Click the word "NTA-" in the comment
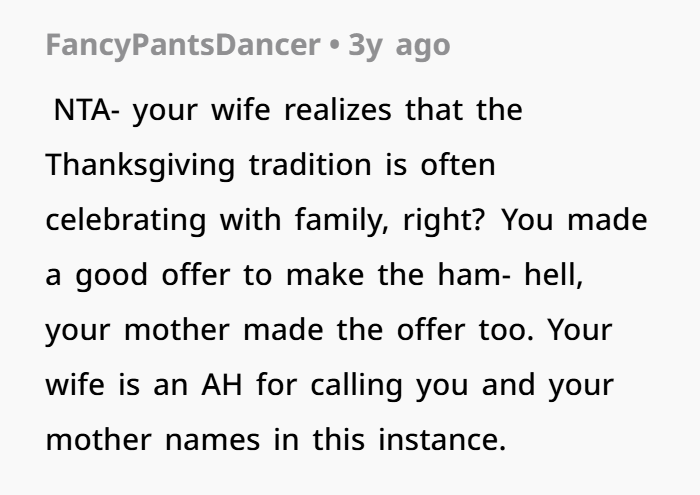The width and height of the screenshot is (700, 495). [88, 110]
